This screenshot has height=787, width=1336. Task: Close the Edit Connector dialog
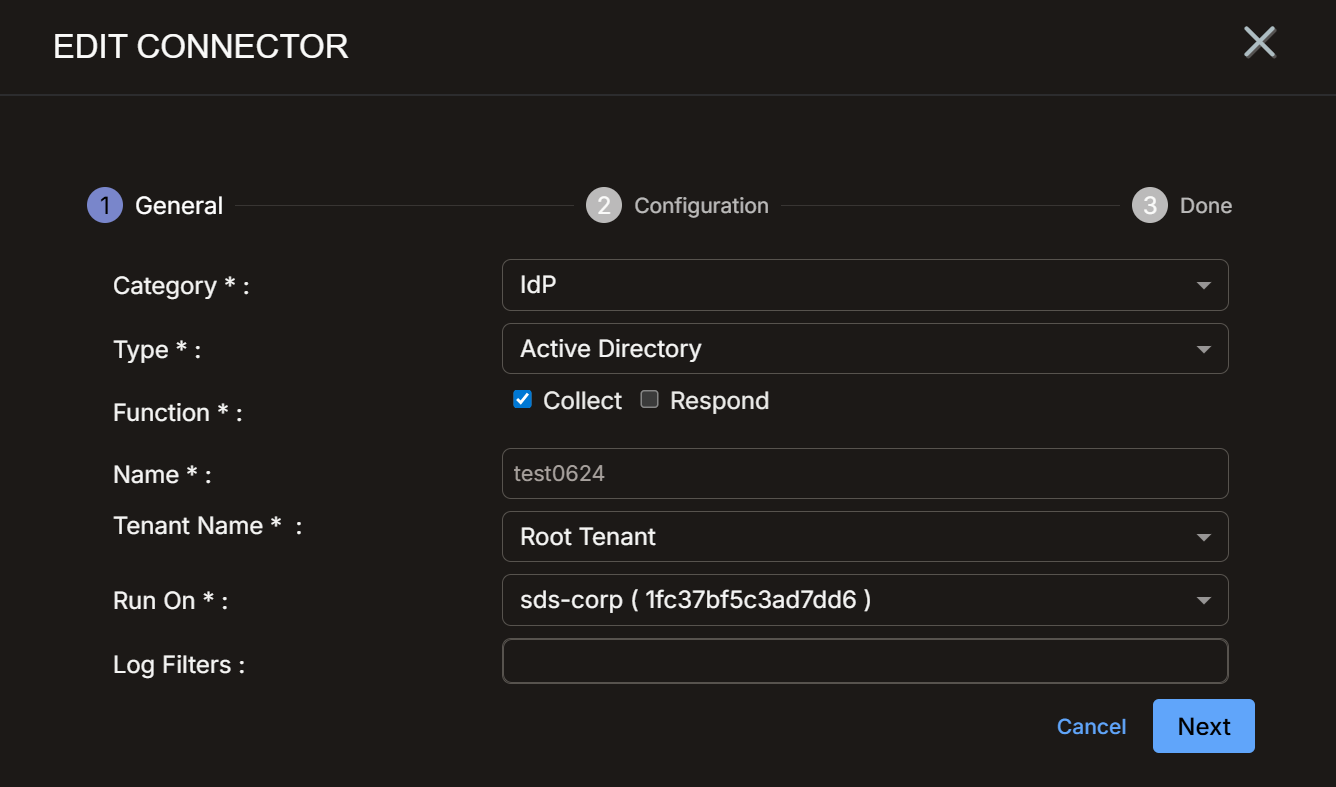(x=1259, y=43)
